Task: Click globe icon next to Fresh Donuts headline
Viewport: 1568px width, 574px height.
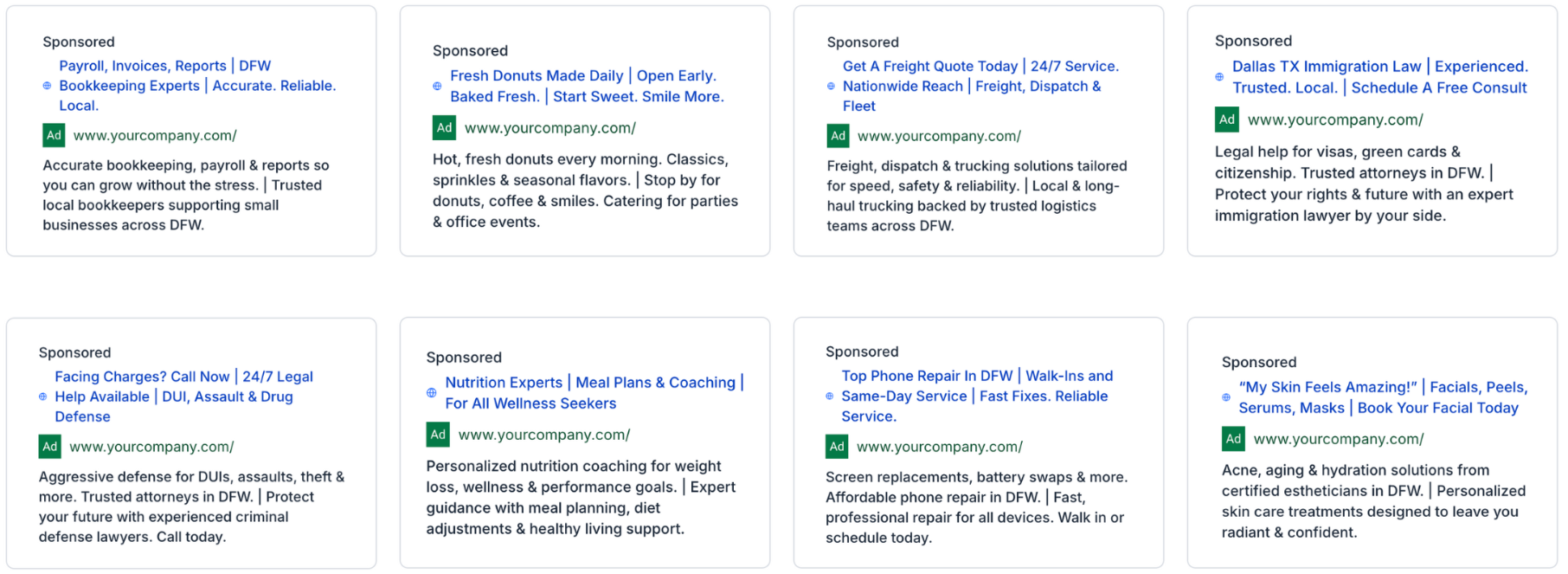Action: point(437,87)
